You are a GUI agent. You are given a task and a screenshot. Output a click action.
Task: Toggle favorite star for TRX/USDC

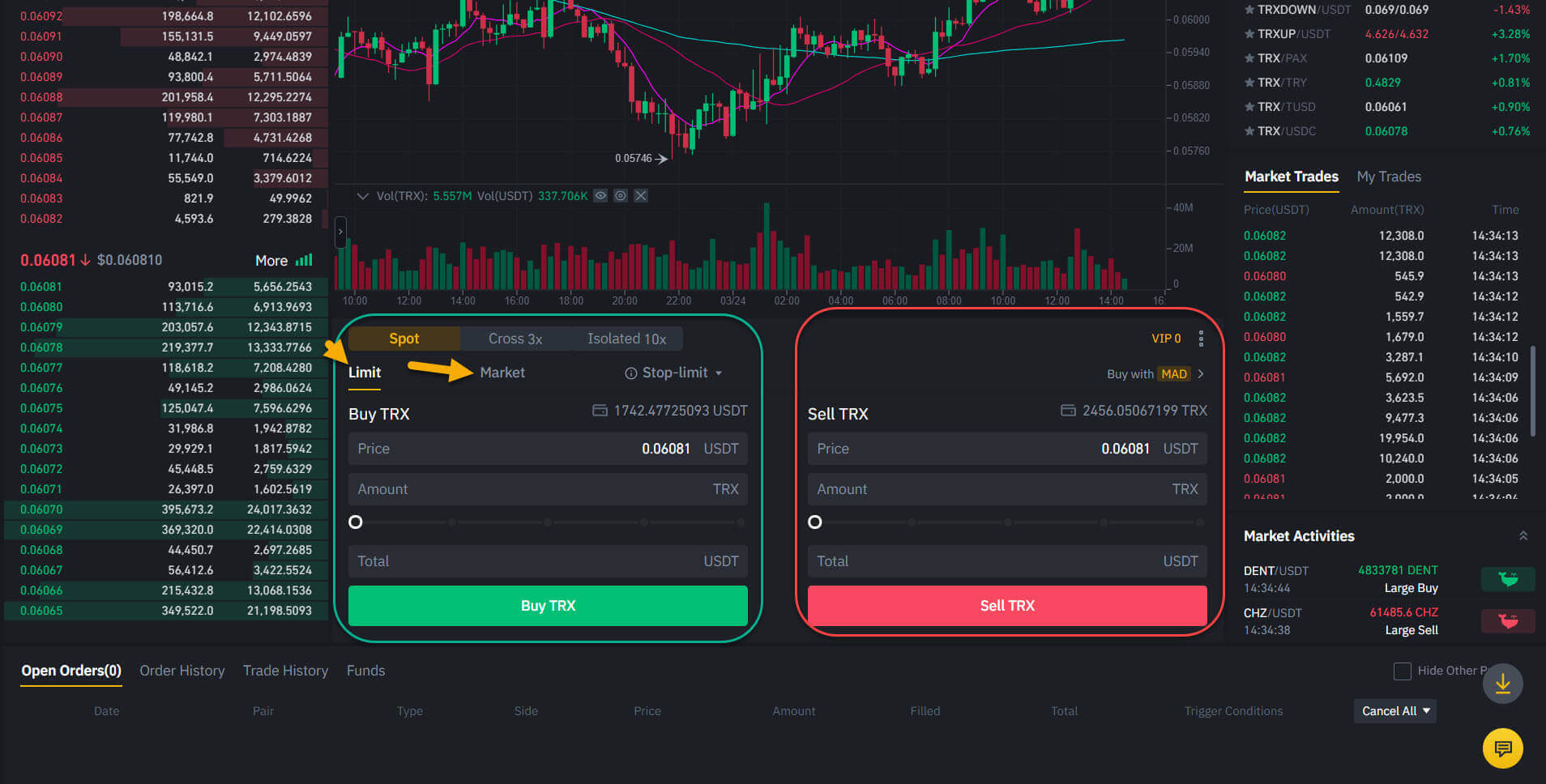(1249, 131)
